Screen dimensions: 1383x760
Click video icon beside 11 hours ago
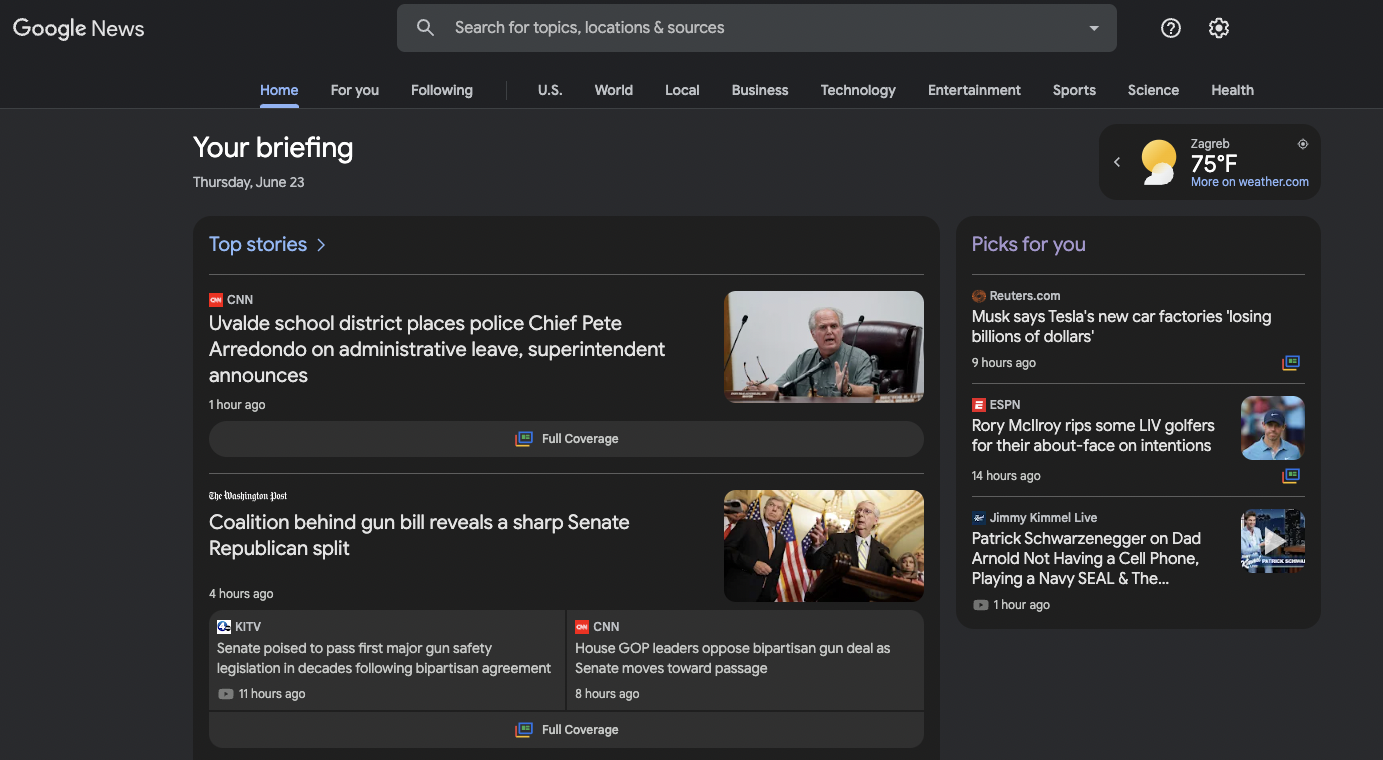pyautogui.click(x=226, y=694)
